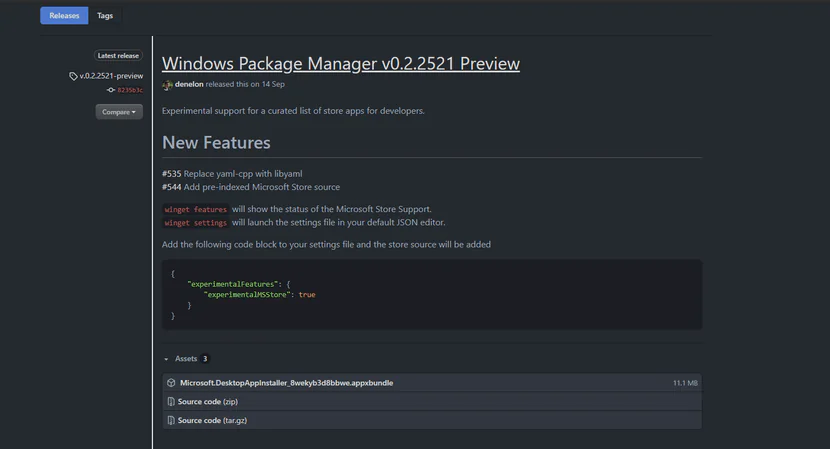
Task: Click denelon's avatar image
Action: 167,85
